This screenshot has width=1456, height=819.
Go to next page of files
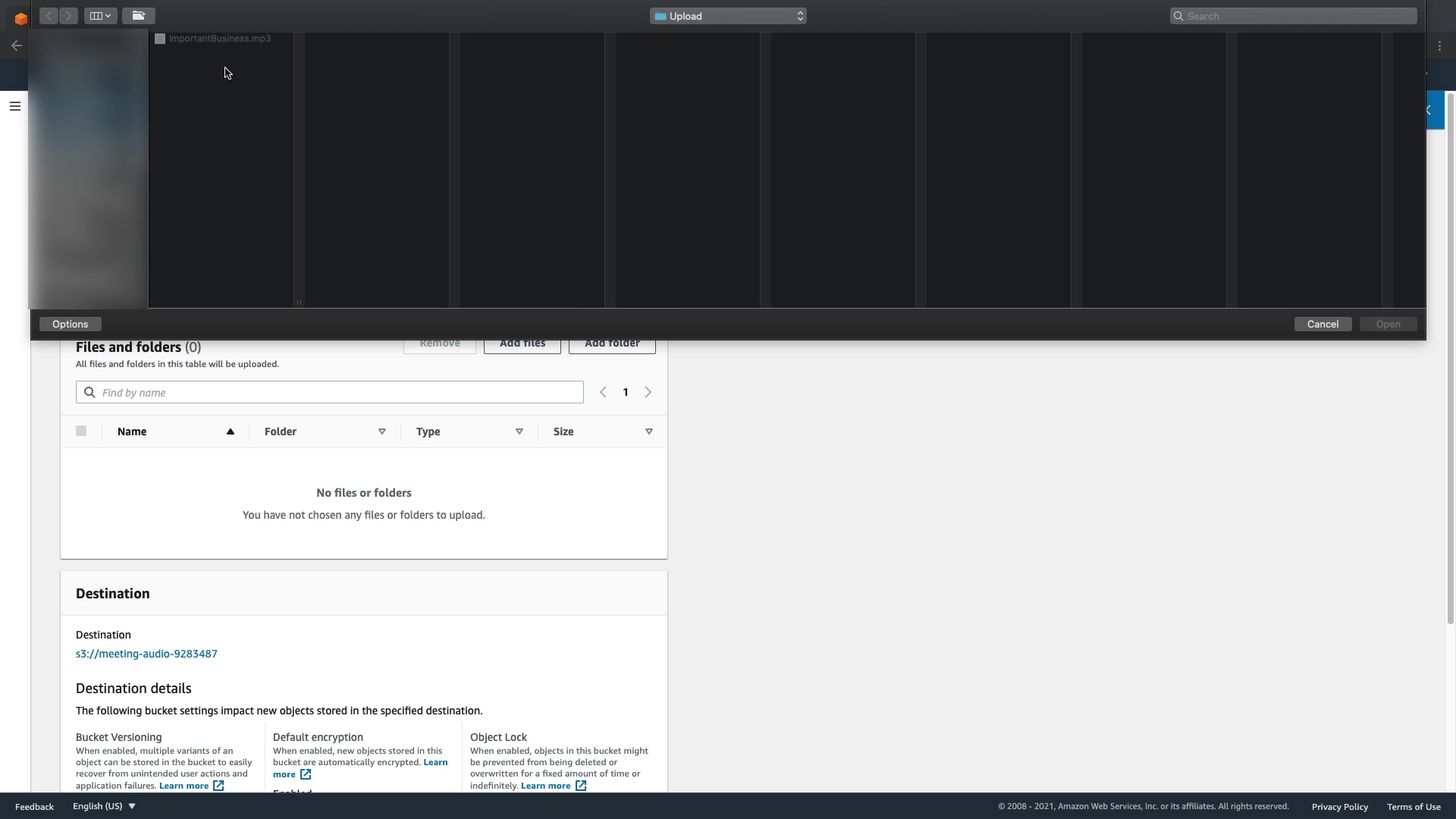(x=648, y=393)
